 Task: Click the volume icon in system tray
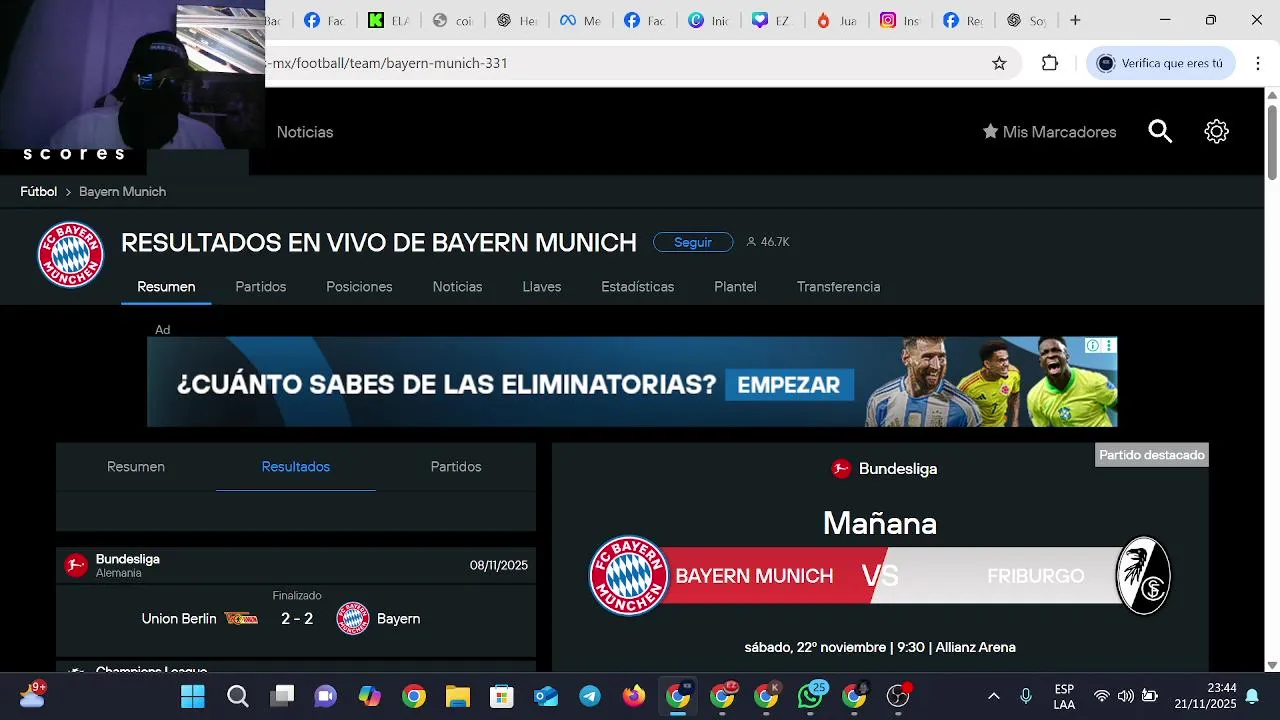pyautogui.click(x=1125, y=696)
